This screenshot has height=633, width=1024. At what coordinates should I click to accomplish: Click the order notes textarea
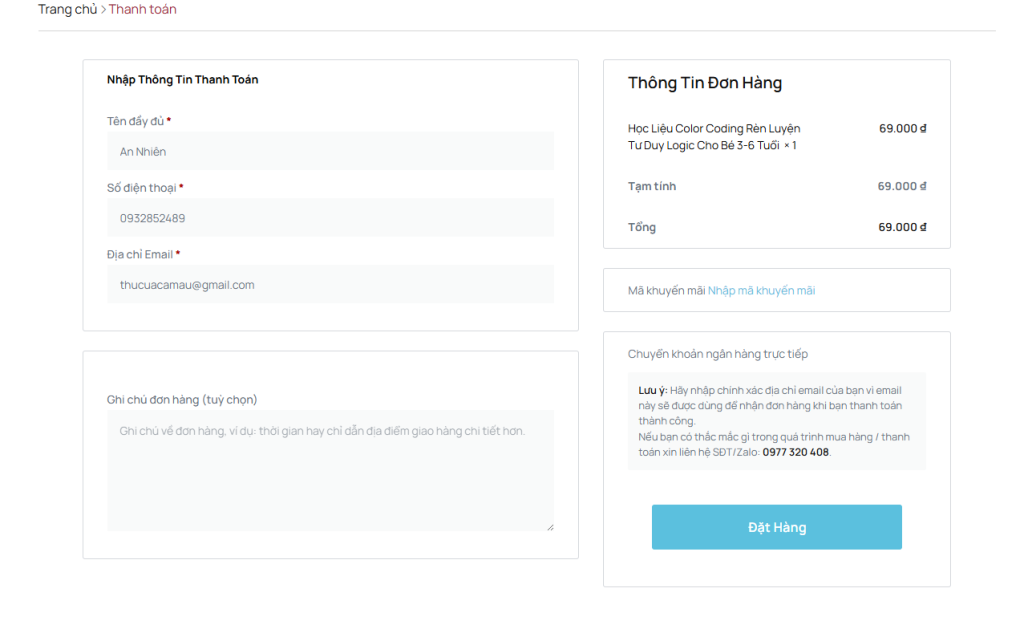point(330,470)
